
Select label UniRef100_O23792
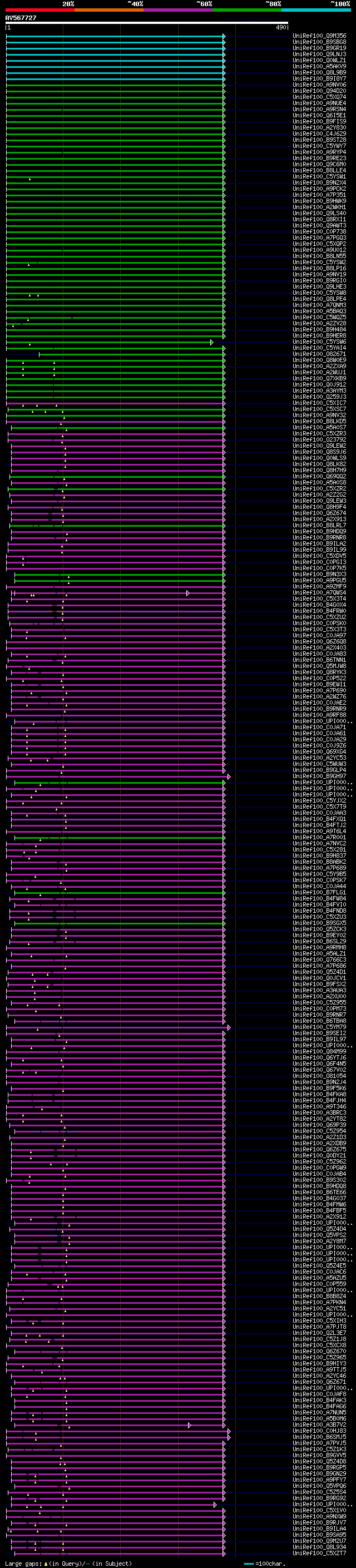tap(319, 439)
